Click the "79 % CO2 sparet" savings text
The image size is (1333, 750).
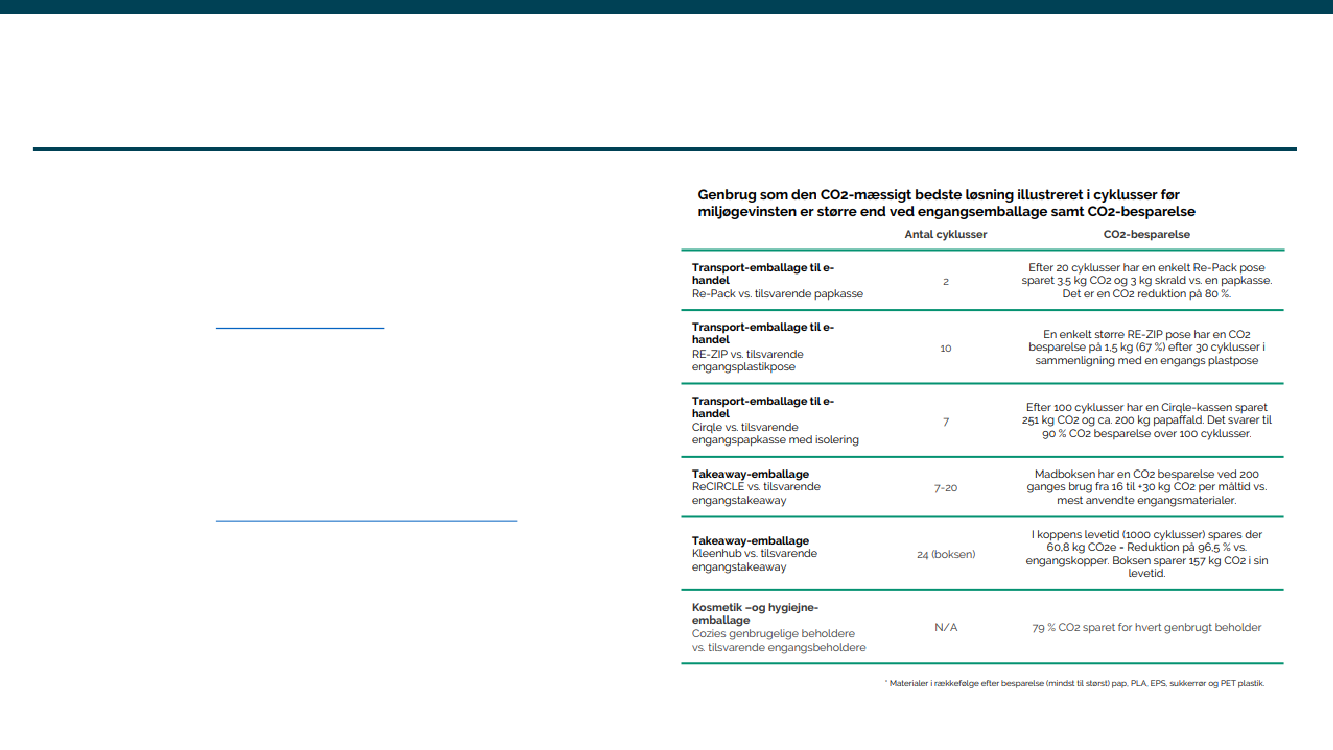pos(1146,628)
